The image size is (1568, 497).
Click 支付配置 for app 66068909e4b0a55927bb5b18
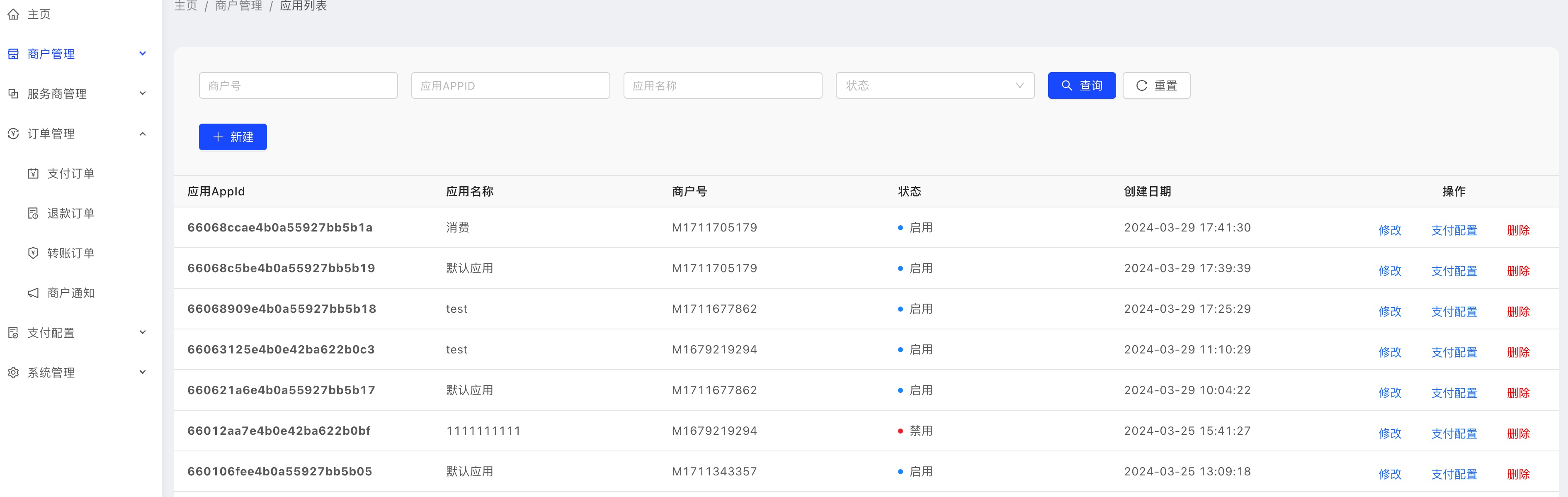point(1454,312)
